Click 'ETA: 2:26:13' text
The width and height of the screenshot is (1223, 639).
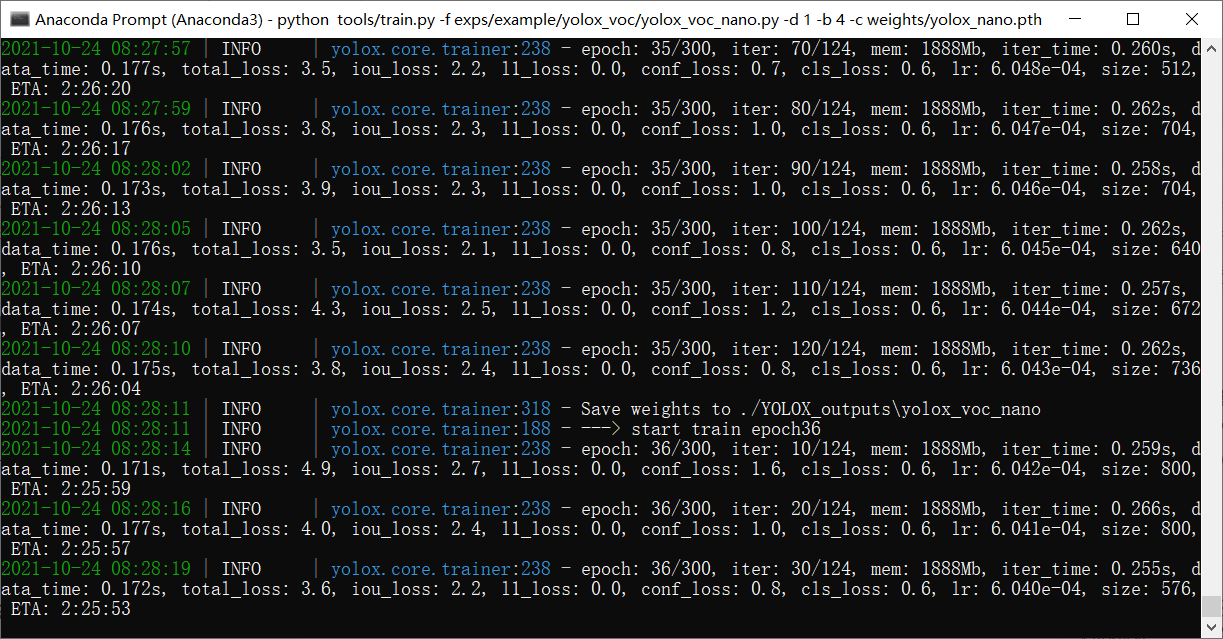tap(71, 209)
